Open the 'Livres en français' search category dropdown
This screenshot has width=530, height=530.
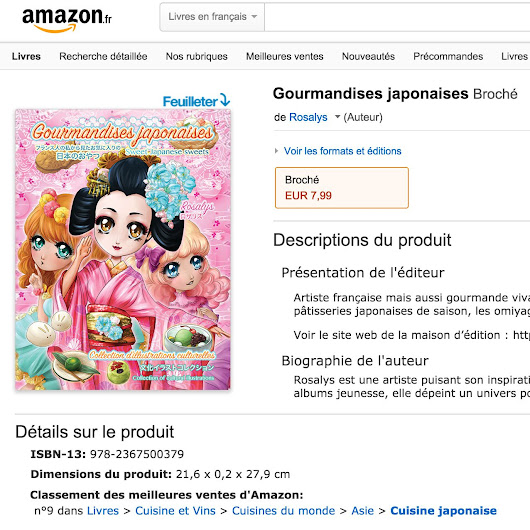[x=212, y=17]
